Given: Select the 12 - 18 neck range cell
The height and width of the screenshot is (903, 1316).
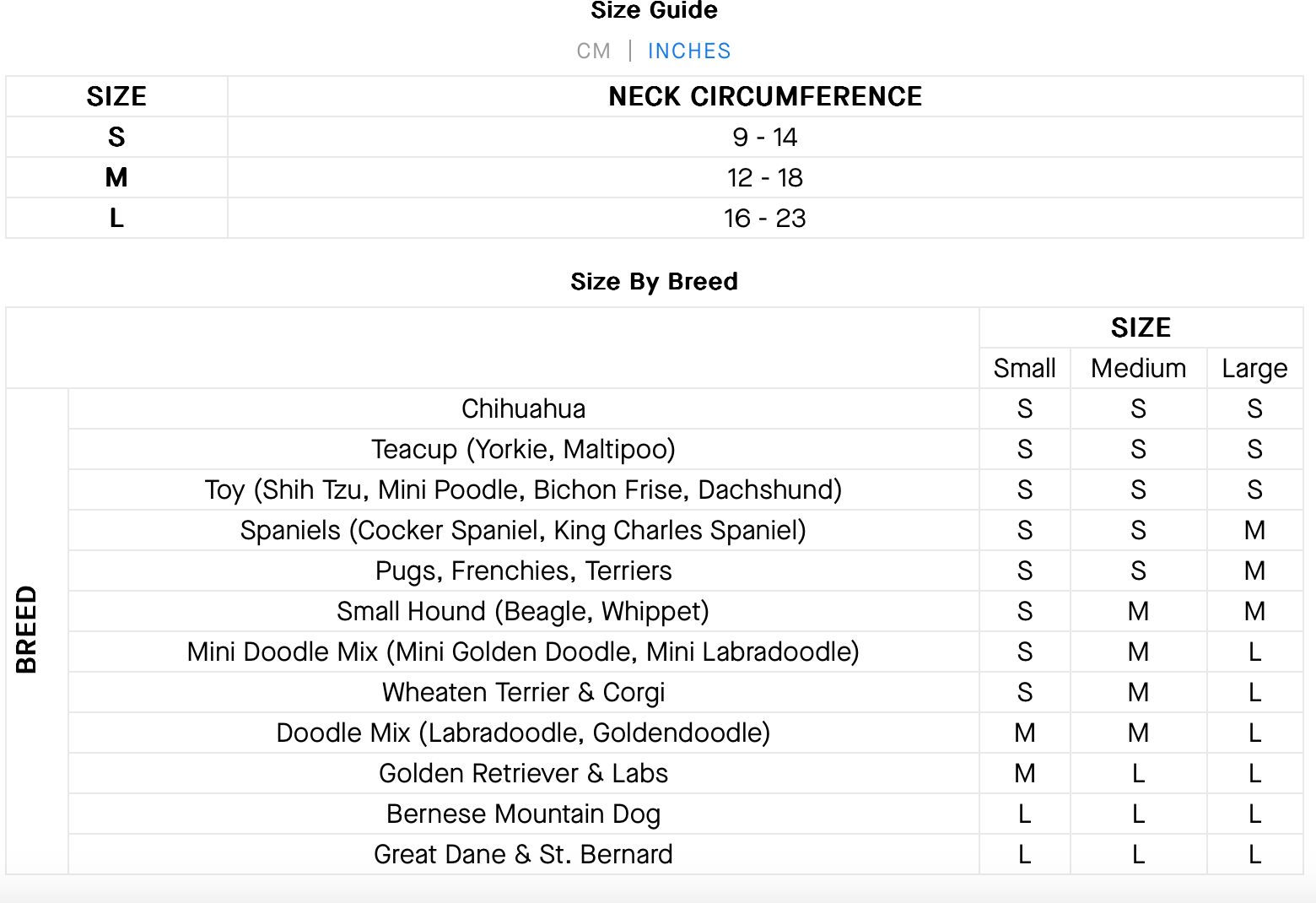Looking at the screenshot, I should click(x=765, y=178).
